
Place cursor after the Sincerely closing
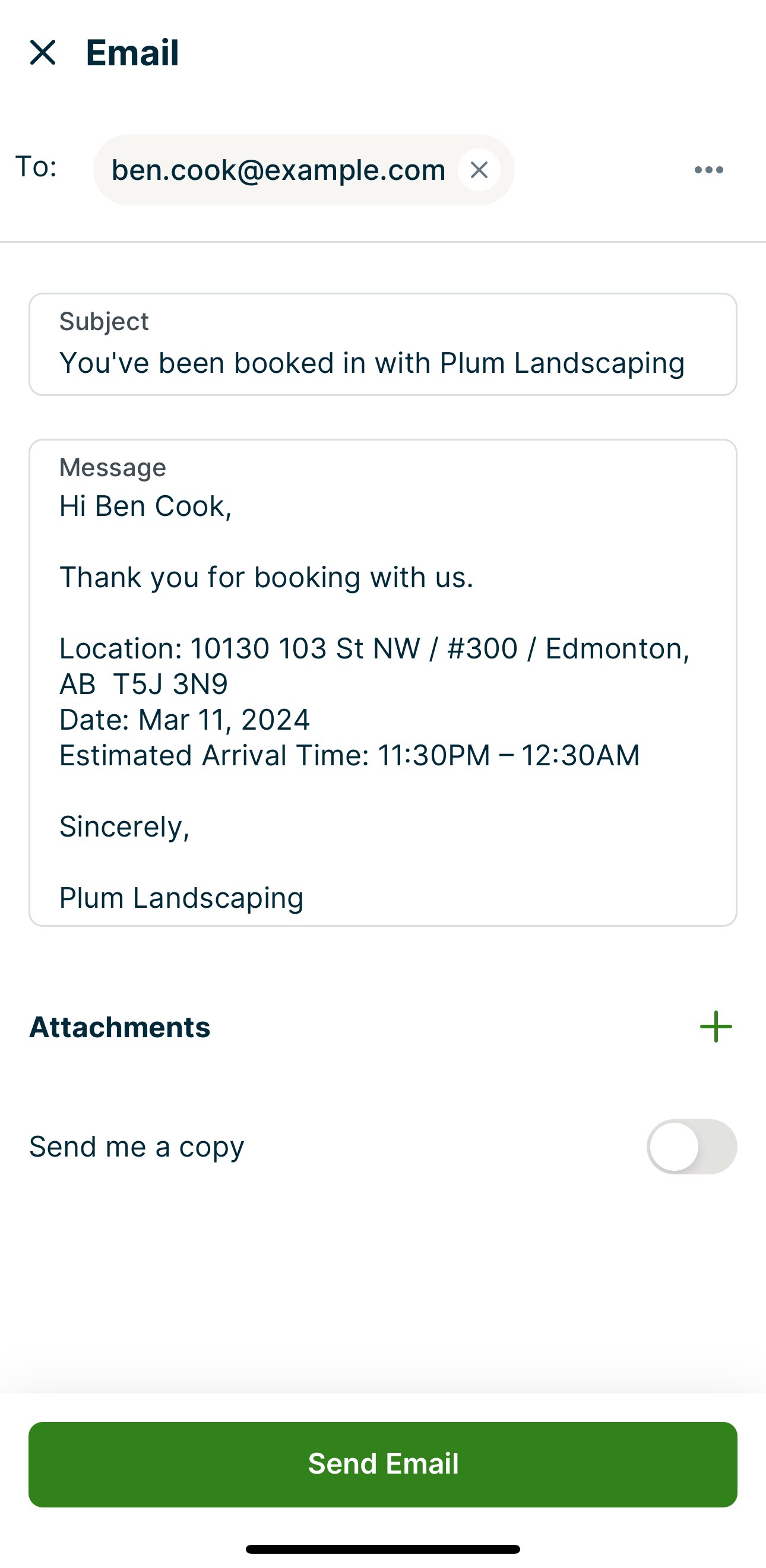[190, 826]
